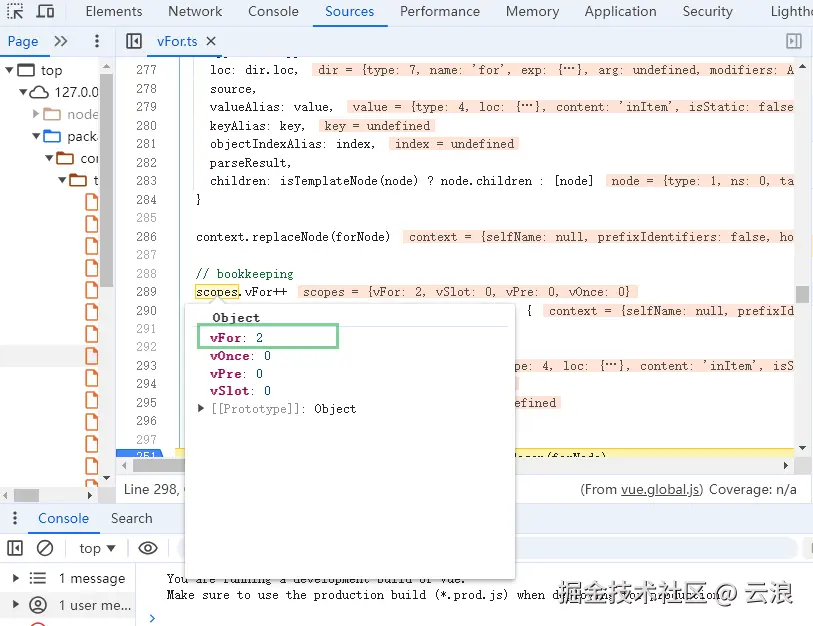Select the highlighted file icon in tree
The image size is (813, 626).
92,356
